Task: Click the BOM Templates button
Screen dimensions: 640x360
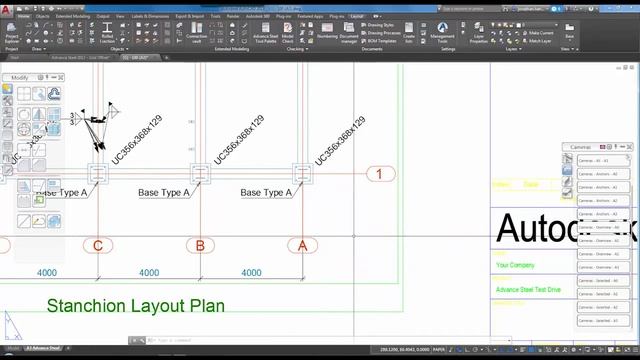Action: click(x=379, y=41)
